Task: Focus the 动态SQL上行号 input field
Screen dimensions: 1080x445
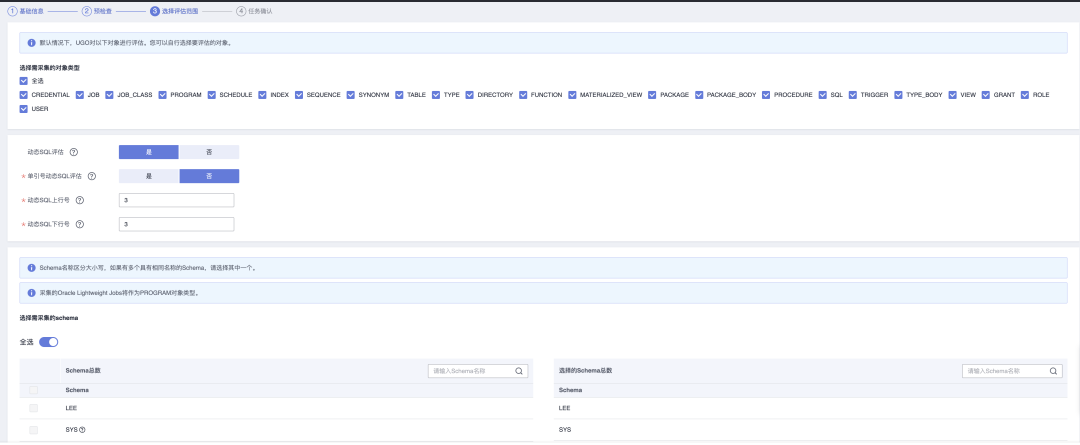Action: (176, 200)
